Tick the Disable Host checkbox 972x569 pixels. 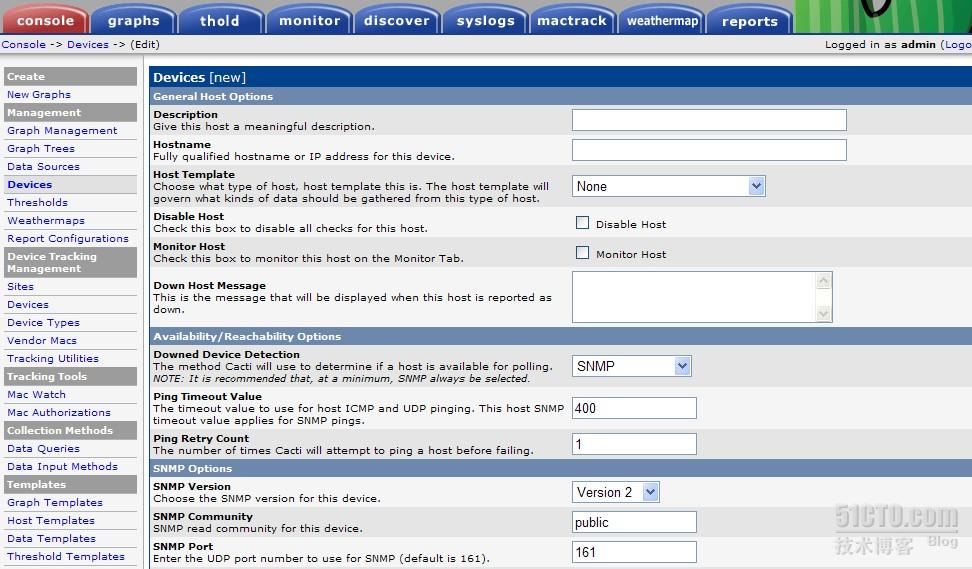pyautogui.click(x=582, y=223)
